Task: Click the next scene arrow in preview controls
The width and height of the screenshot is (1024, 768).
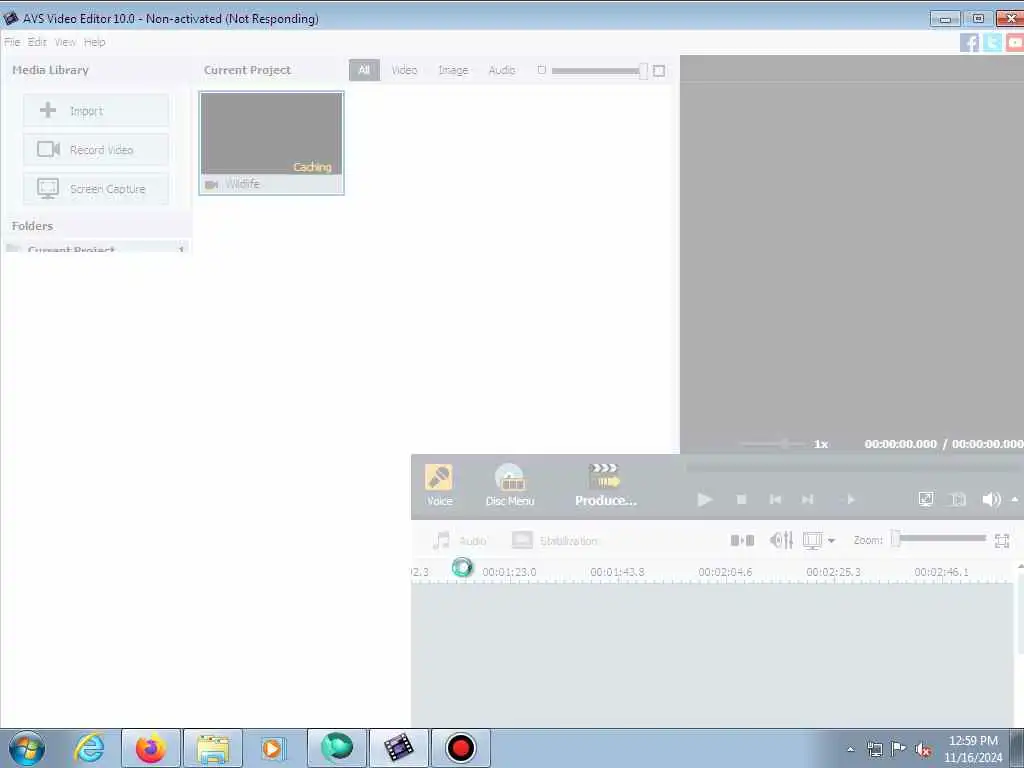Action: [x=850, y=500]
